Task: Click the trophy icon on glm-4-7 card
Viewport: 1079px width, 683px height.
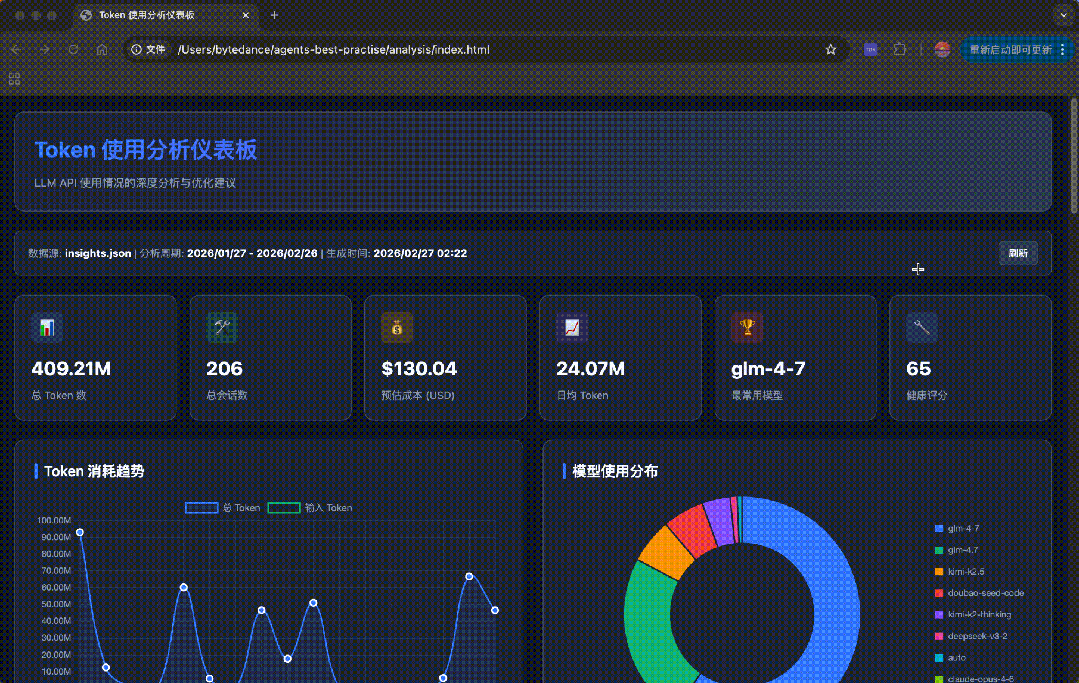Action: pyautogui.click(x=747, y=327)
